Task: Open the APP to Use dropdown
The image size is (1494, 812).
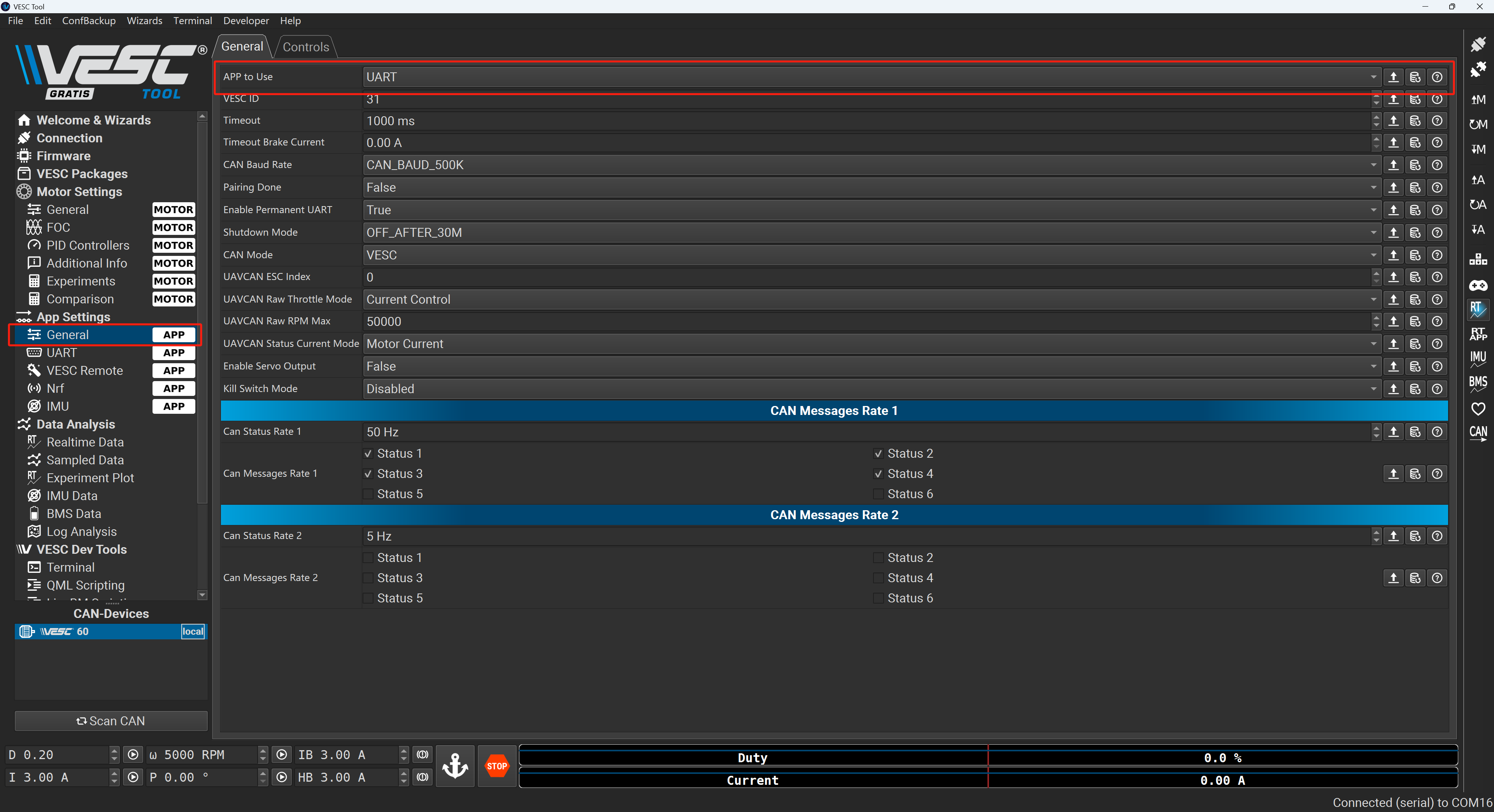Action: pyautogui.click(x=871, y=77)
